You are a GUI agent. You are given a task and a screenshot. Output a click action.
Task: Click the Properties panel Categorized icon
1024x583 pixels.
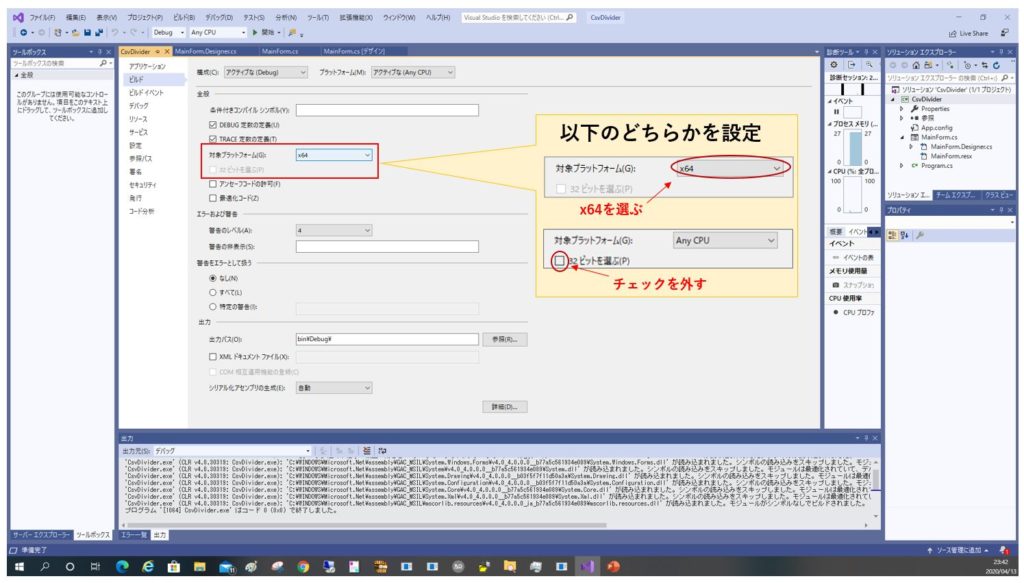(892, 235)
